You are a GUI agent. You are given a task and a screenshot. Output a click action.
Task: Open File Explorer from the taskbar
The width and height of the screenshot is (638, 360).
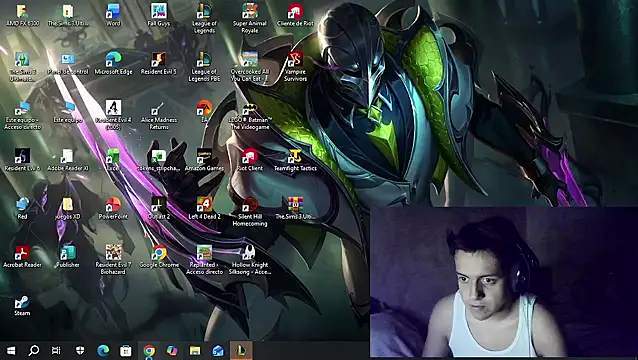coord(195,350)
